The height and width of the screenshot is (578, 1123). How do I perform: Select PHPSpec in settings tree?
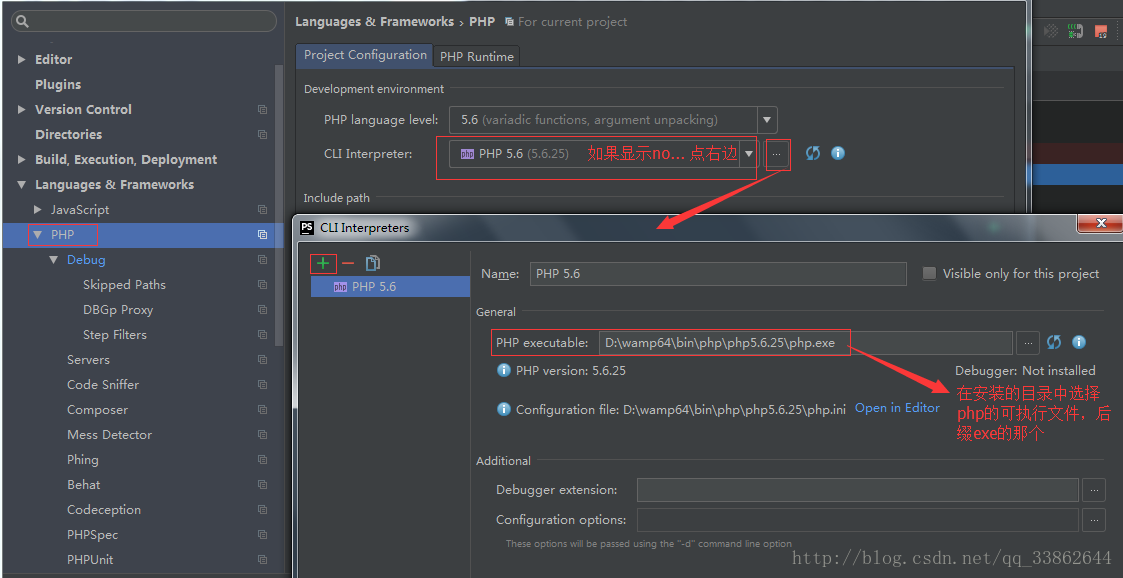92,535
